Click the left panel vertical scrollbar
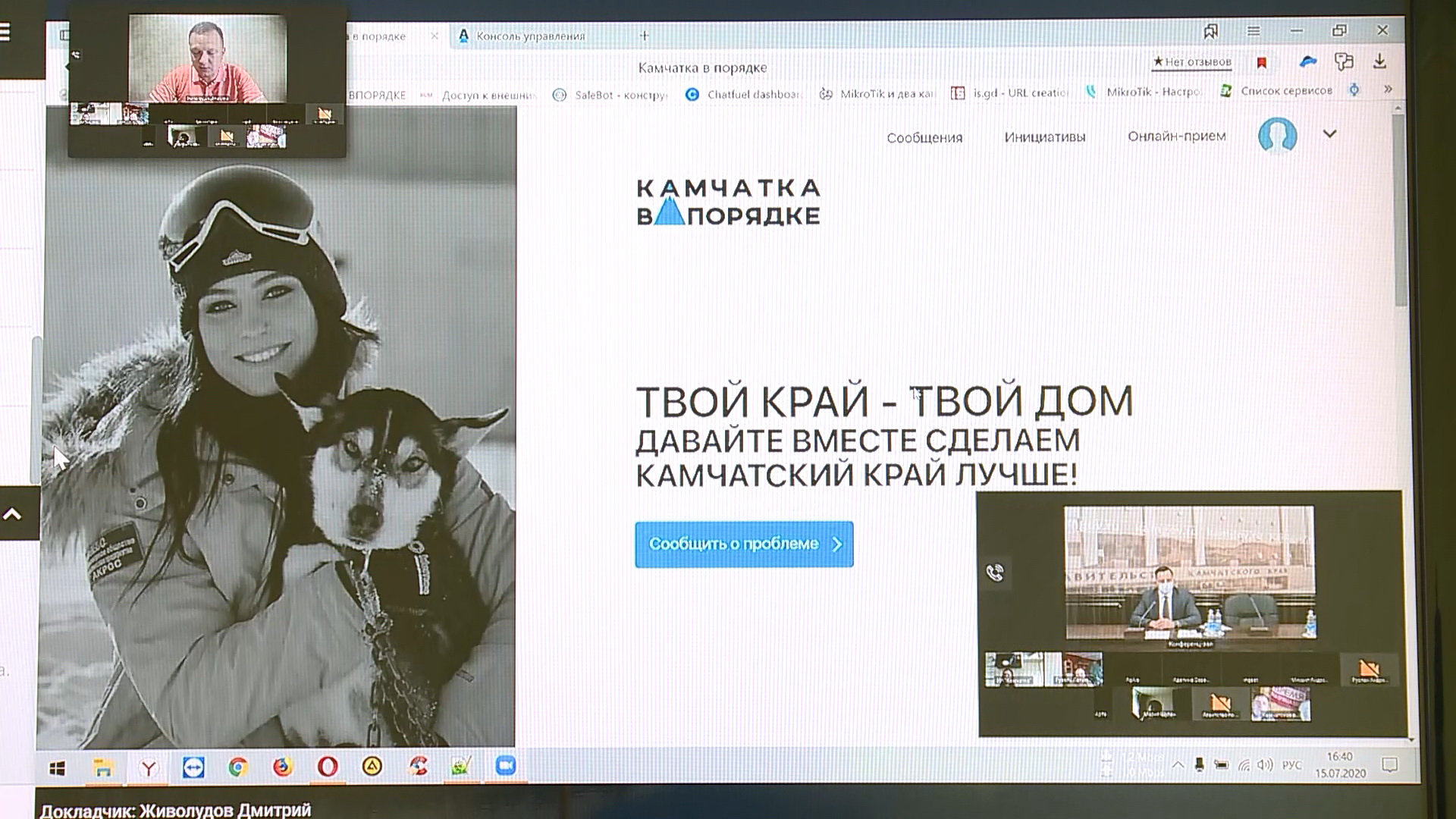This screenshot has width=1456, height=819. [35, 409]
